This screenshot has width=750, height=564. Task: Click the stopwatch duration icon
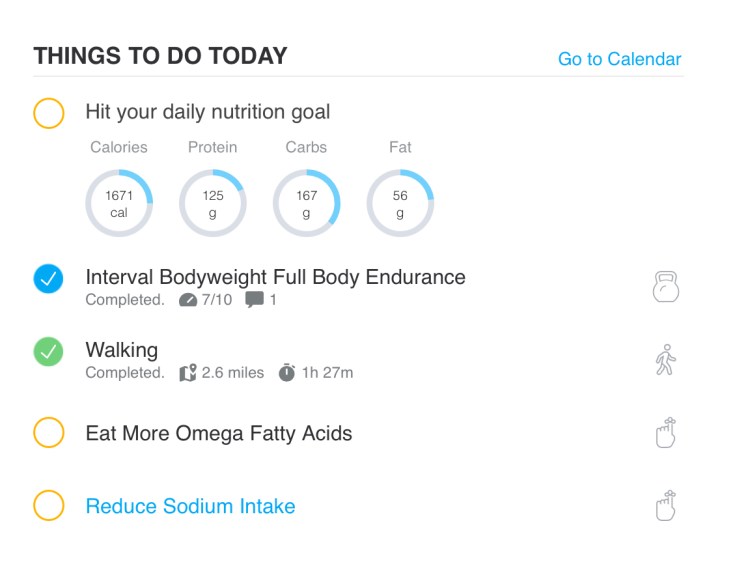[x=287, y=373]
